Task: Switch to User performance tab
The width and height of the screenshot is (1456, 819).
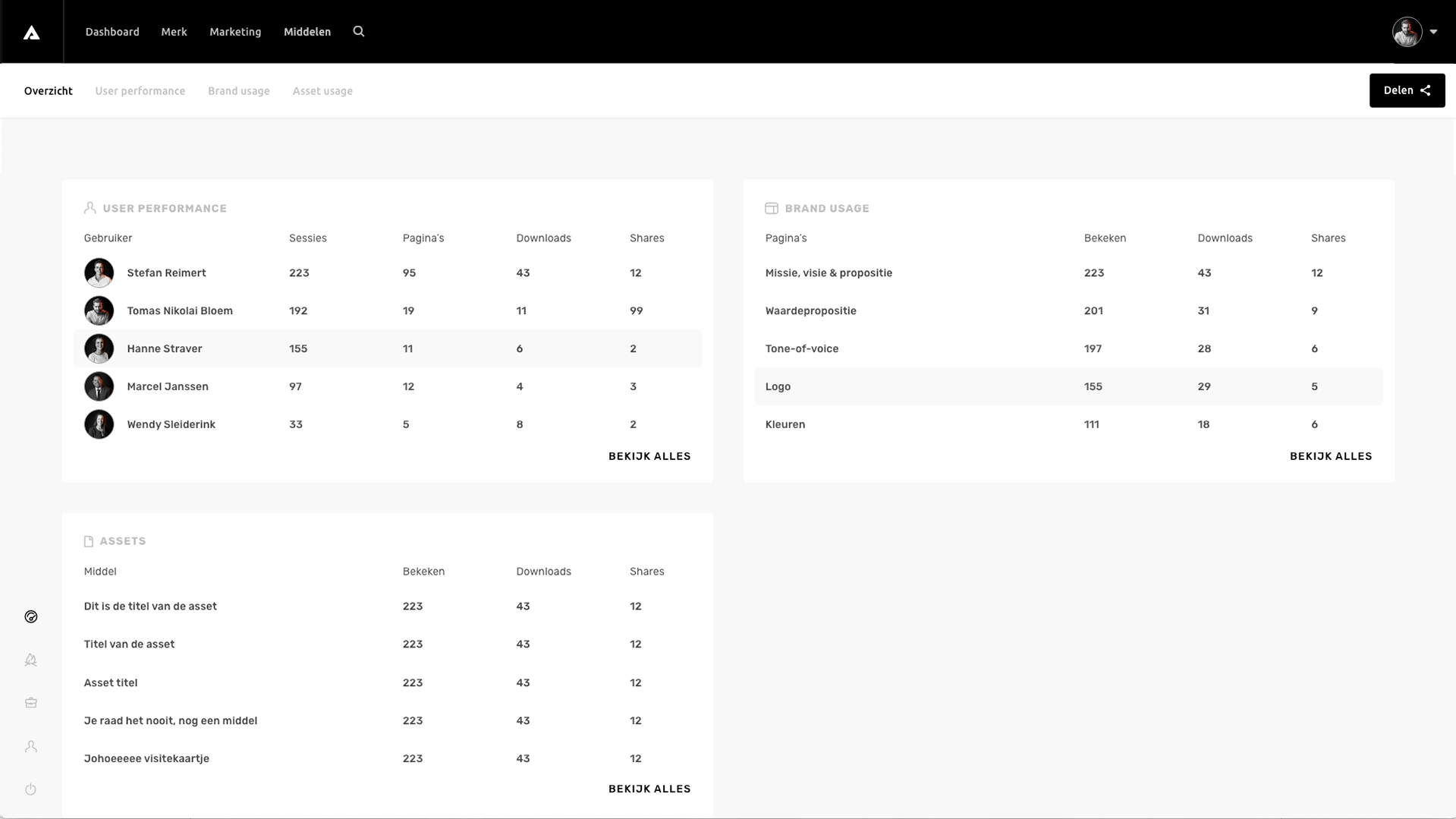Action: [x=140, y=91]
